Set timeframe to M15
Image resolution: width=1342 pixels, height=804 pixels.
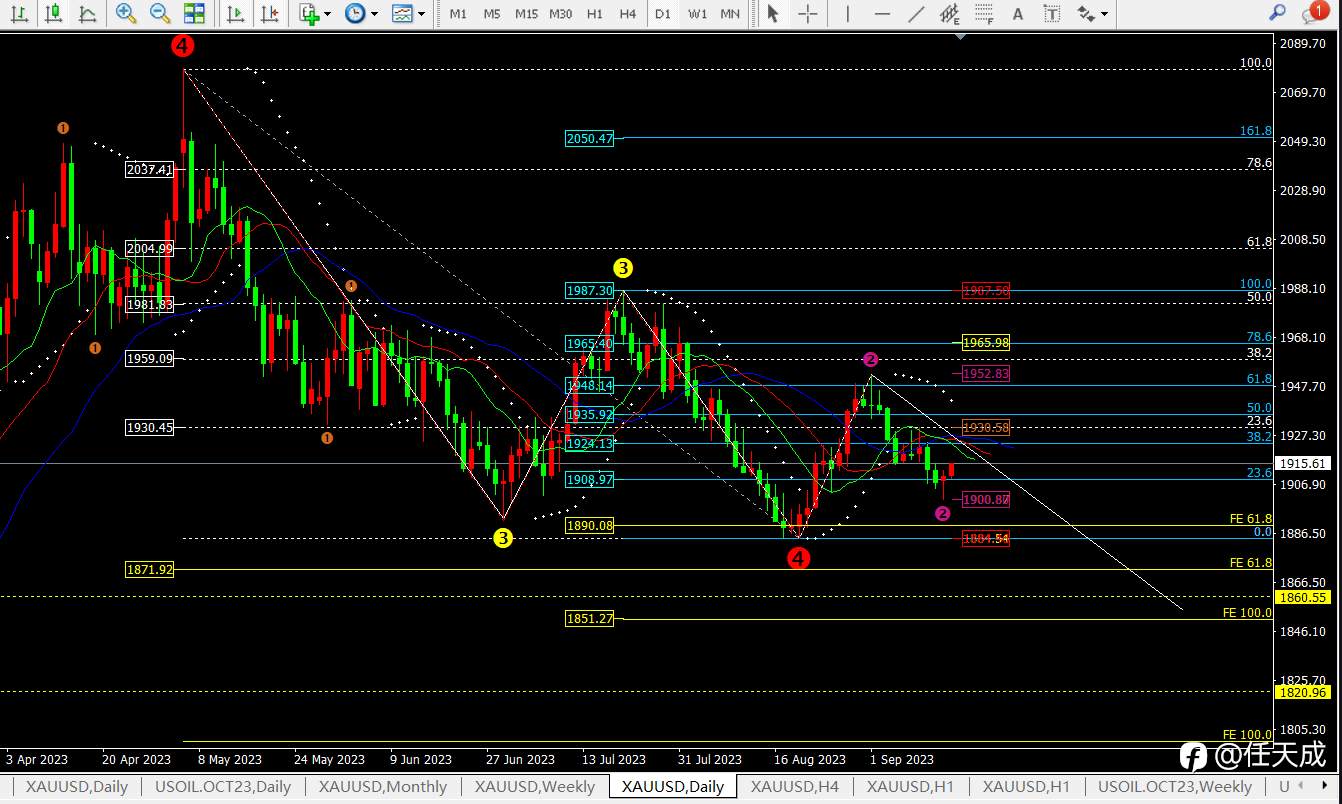coord(526,14)
